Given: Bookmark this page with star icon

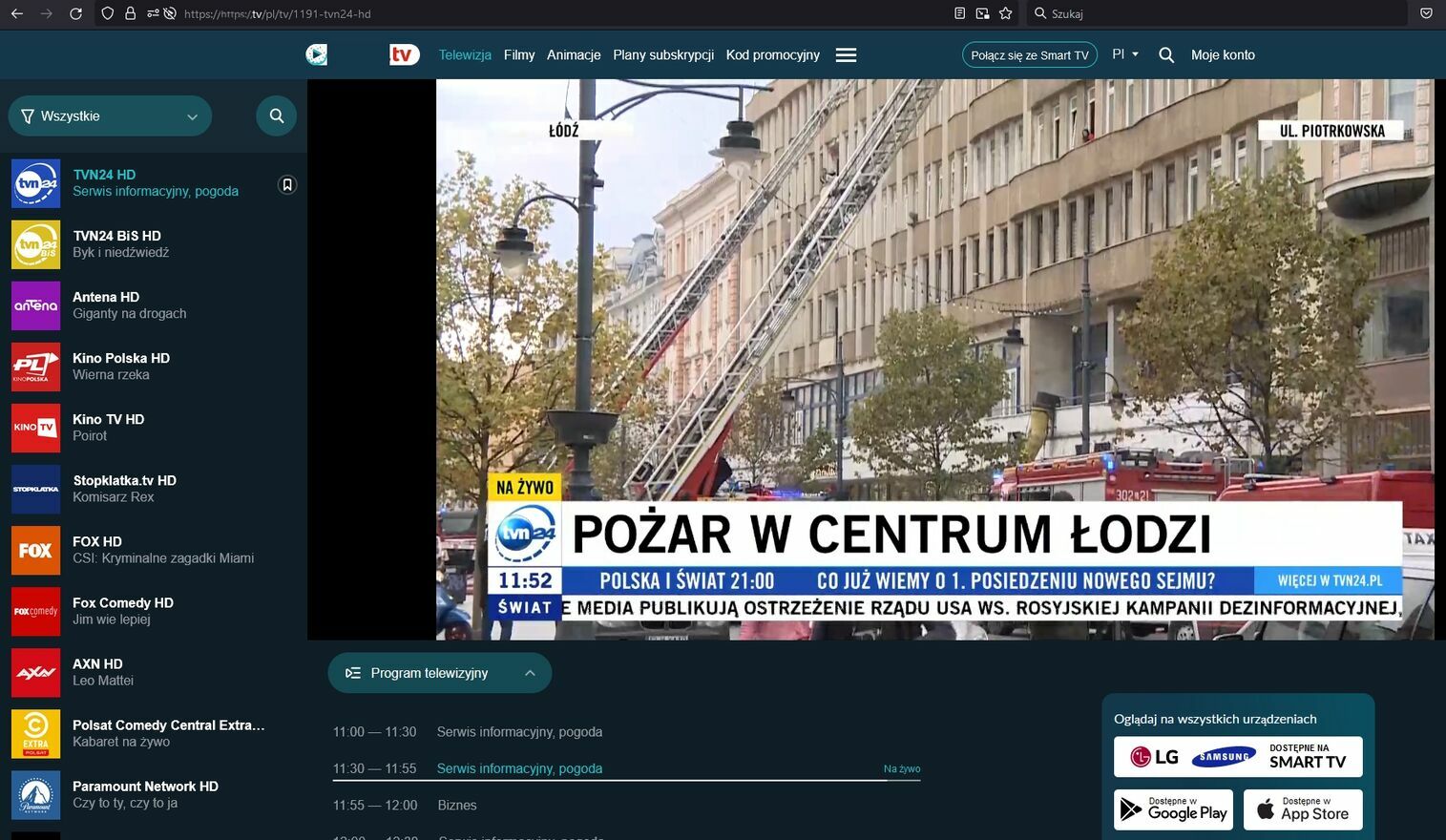Looking at the screenshot, I should (x=1005, y=13).
